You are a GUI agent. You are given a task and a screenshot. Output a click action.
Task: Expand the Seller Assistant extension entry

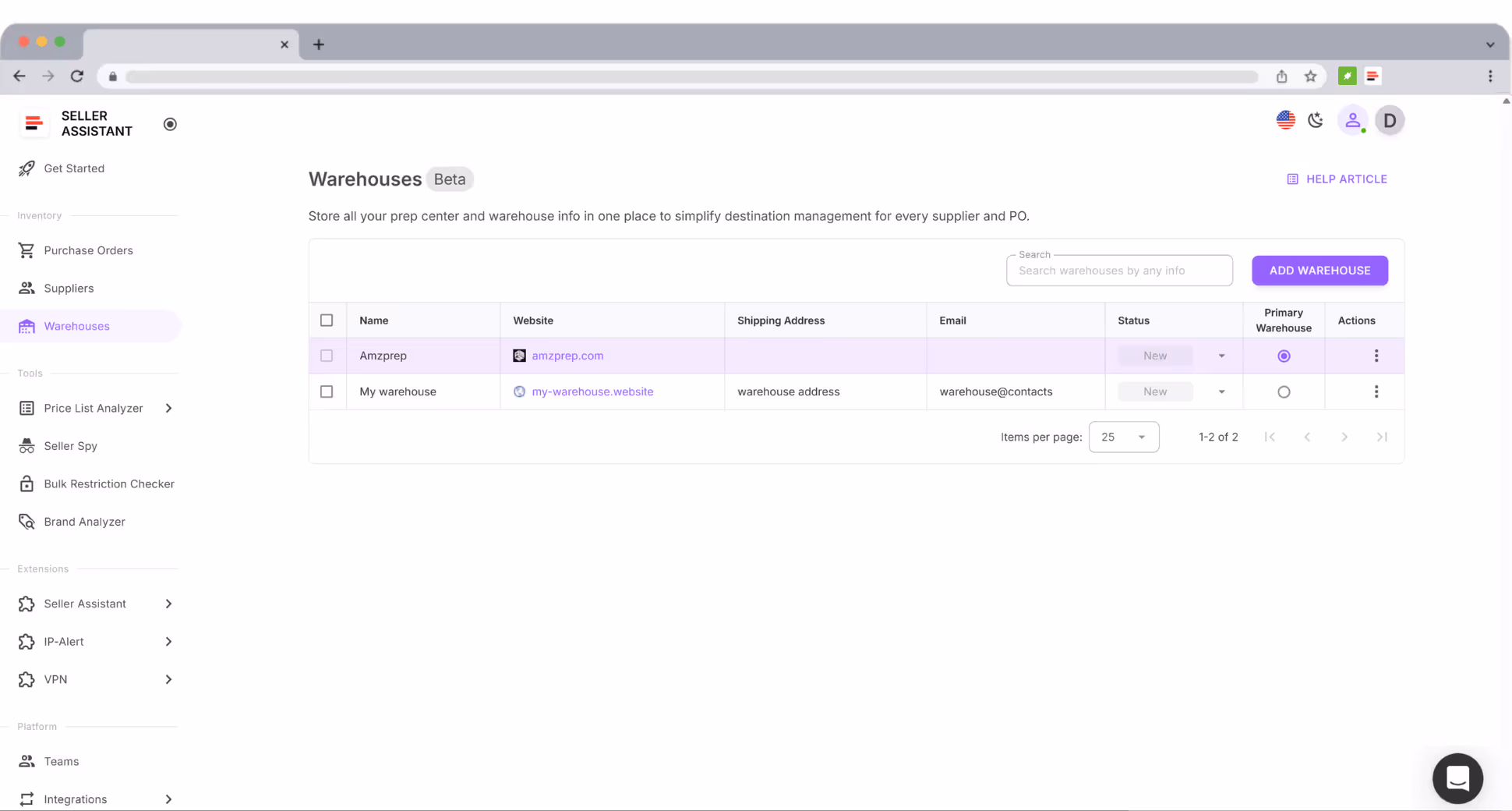pyautogui.click(x=85, y=603)
